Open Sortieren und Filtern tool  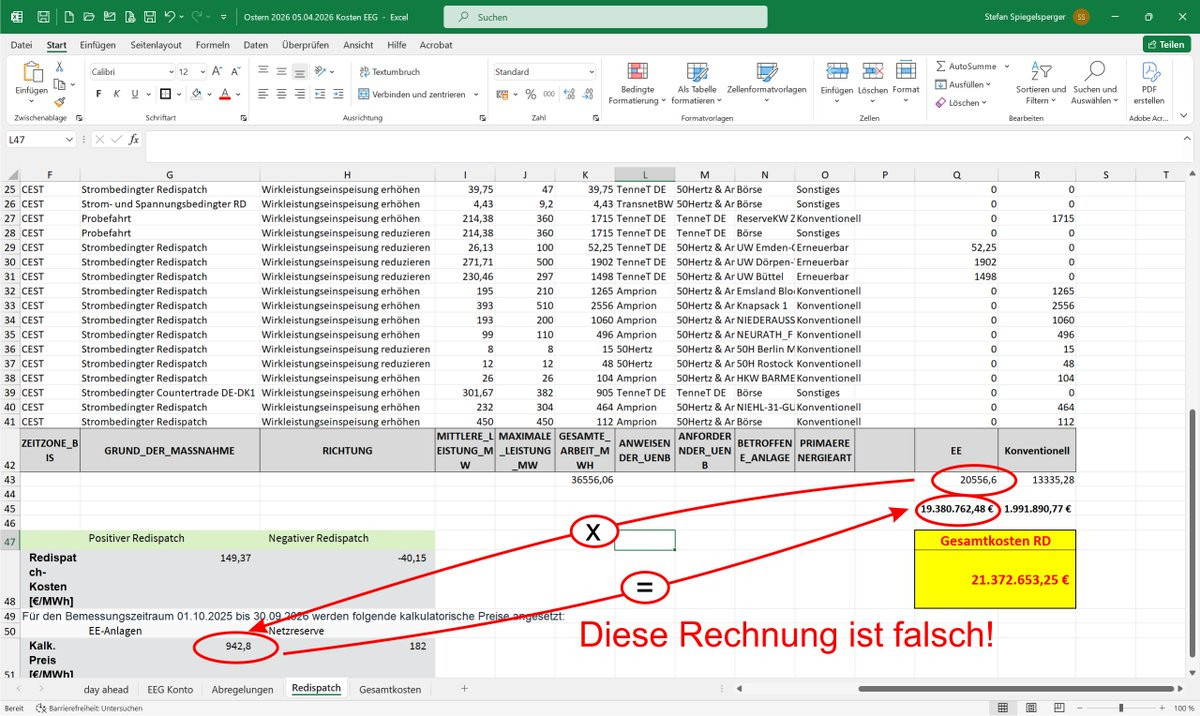tap(1040, 81)
